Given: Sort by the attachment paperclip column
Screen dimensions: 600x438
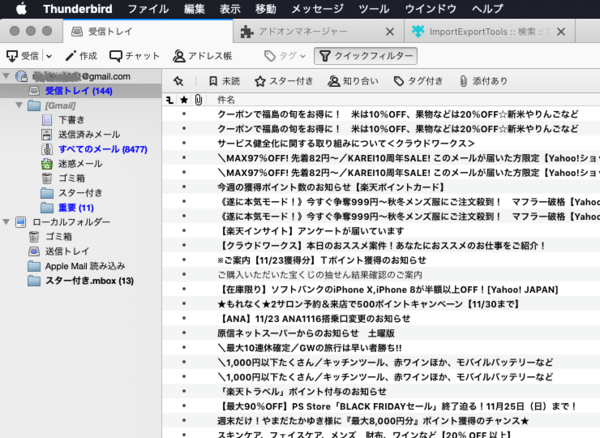Looking at the screenshot, I should (197, 100).
